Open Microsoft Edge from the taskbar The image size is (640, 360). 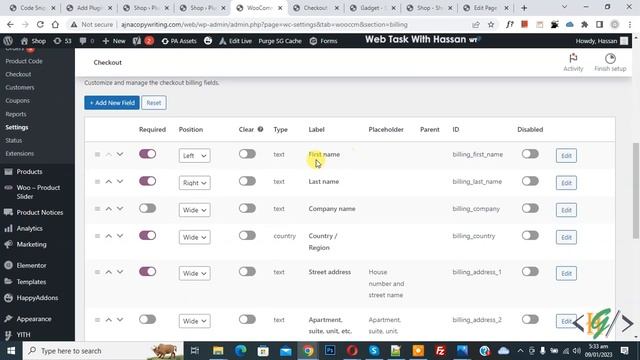240,350
